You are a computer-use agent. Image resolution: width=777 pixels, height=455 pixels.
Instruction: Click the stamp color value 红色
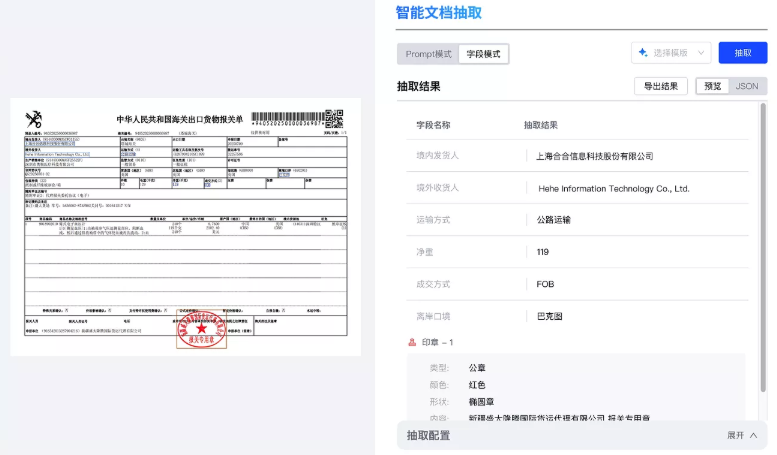tap(477, 385)
